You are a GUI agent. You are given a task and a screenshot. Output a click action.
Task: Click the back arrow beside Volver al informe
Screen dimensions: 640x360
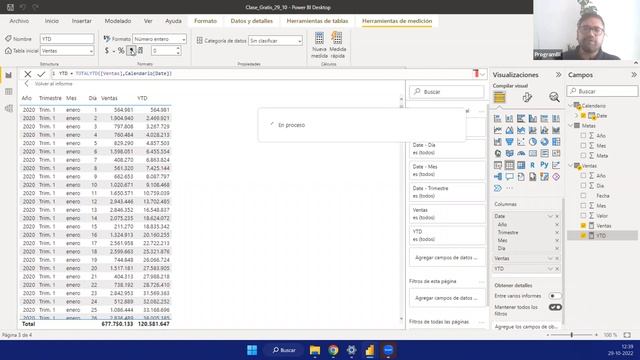tap(27, 84)
